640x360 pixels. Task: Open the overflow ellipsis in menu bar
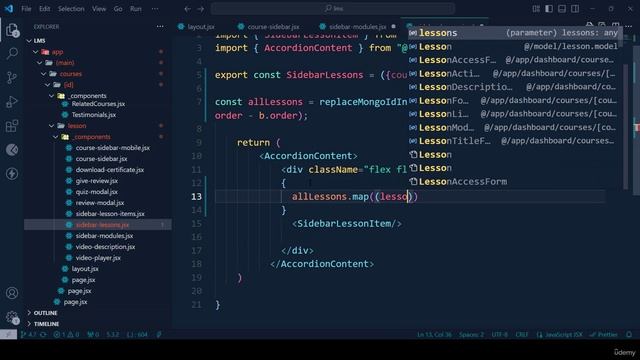tap(155, 9)
